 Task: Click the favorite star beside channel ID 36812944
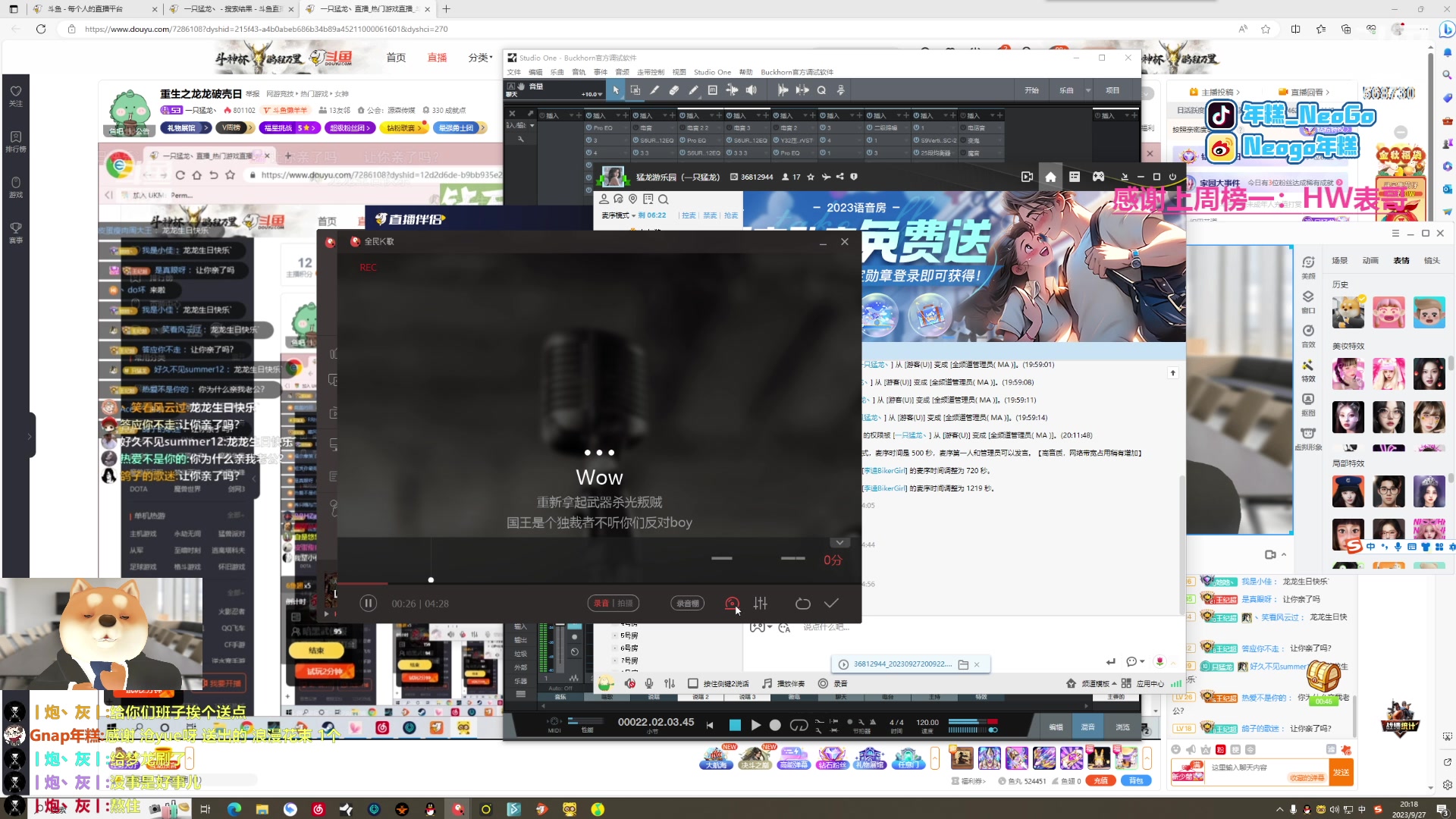coord(811,177)
